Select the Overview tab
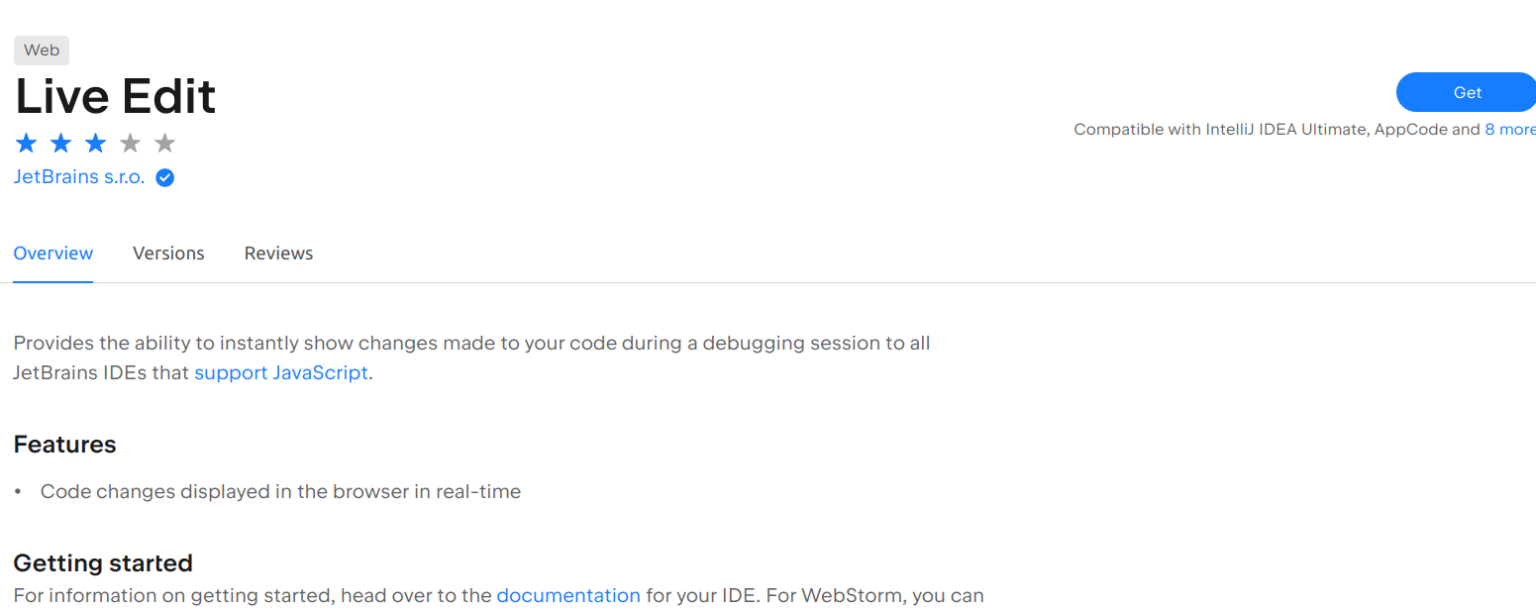Screen dimensions: 1536x610 pos(52,253)
